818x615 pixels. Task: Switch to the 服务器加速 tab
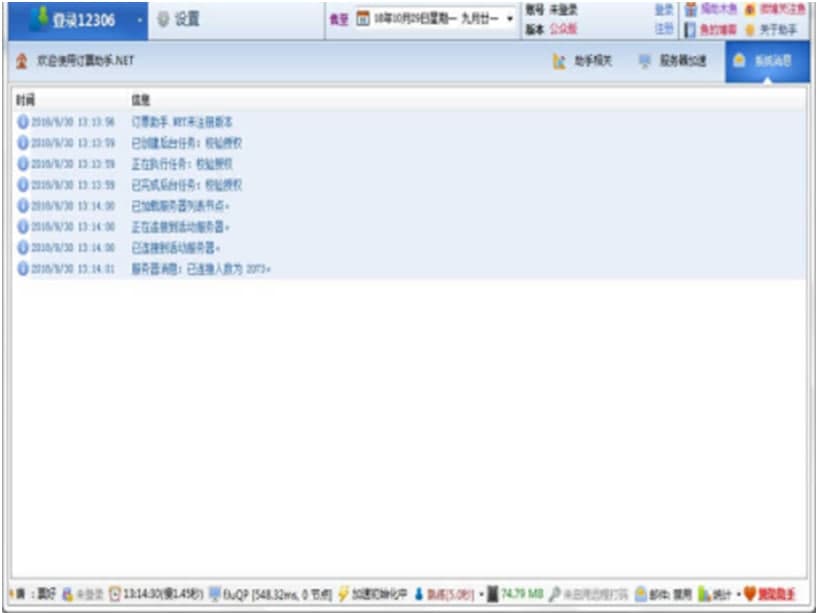click(x=673, y=61)
